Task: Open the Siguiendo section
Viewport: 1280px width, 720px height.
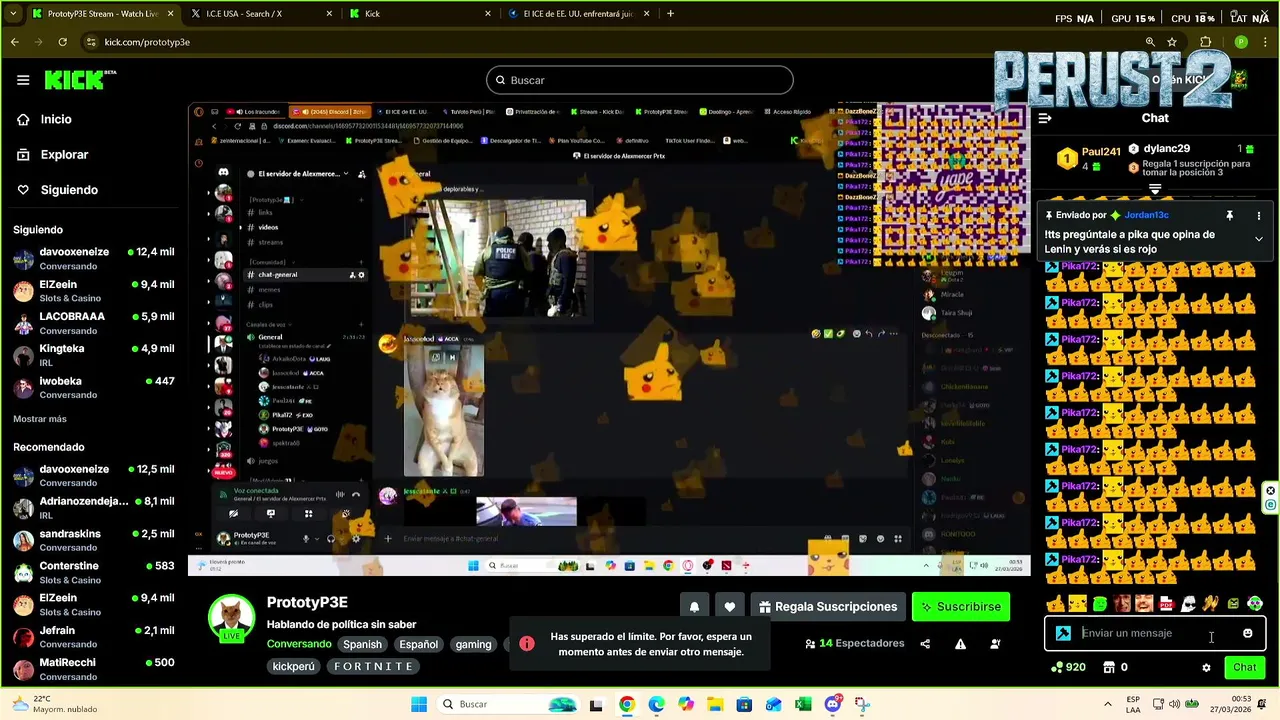Action: pos(69,190)
